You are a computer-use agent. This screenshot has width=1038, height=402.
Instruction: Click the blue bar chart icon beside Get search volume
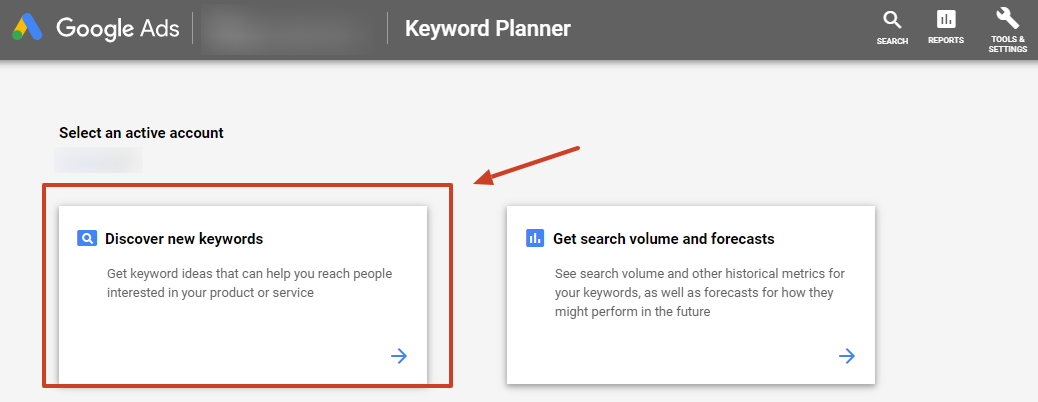point(535,238)
